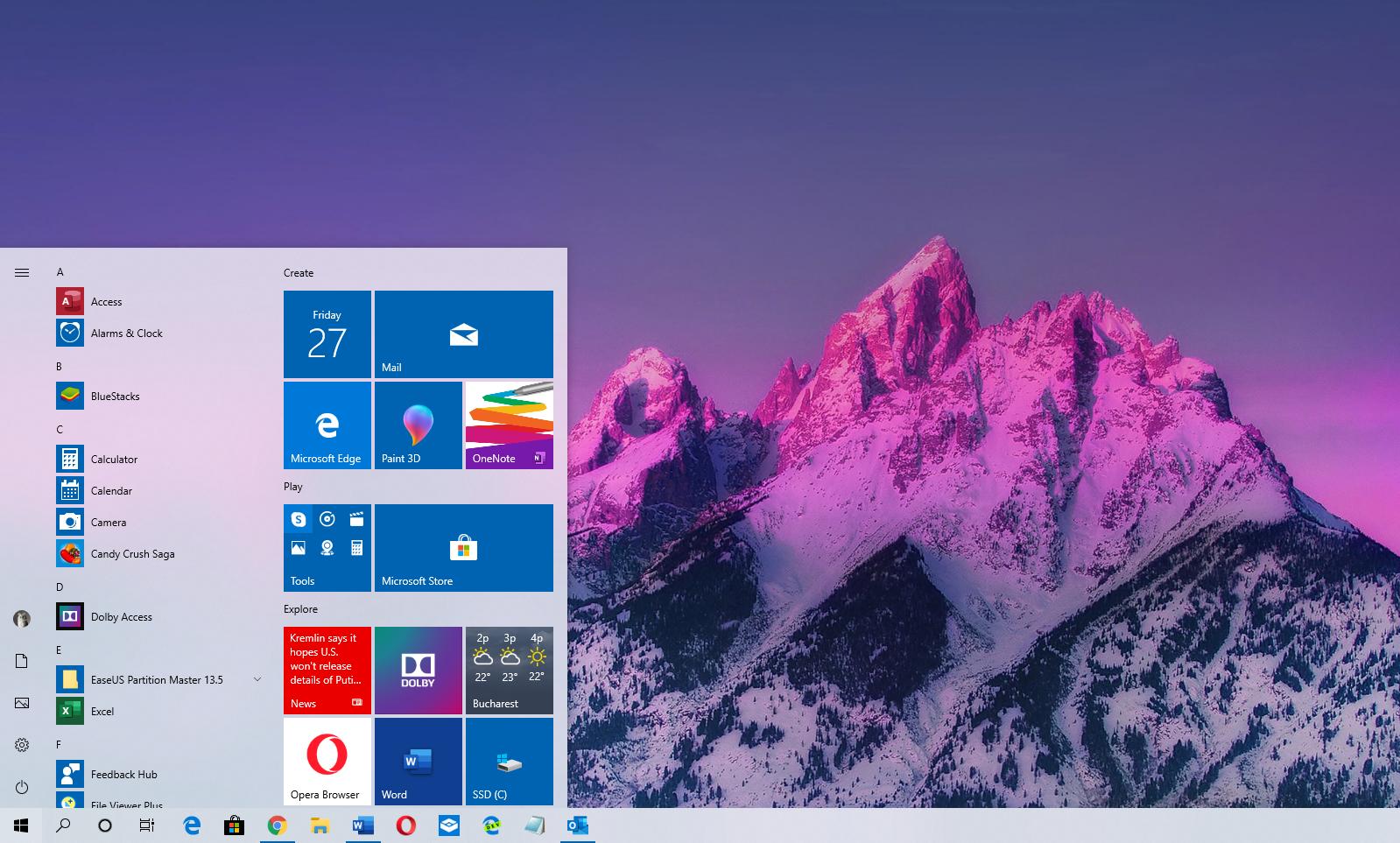The width and height of the screenshot is (1400, 843).
Task: Jump via the letter C list header
Action: tap(60, 430)
